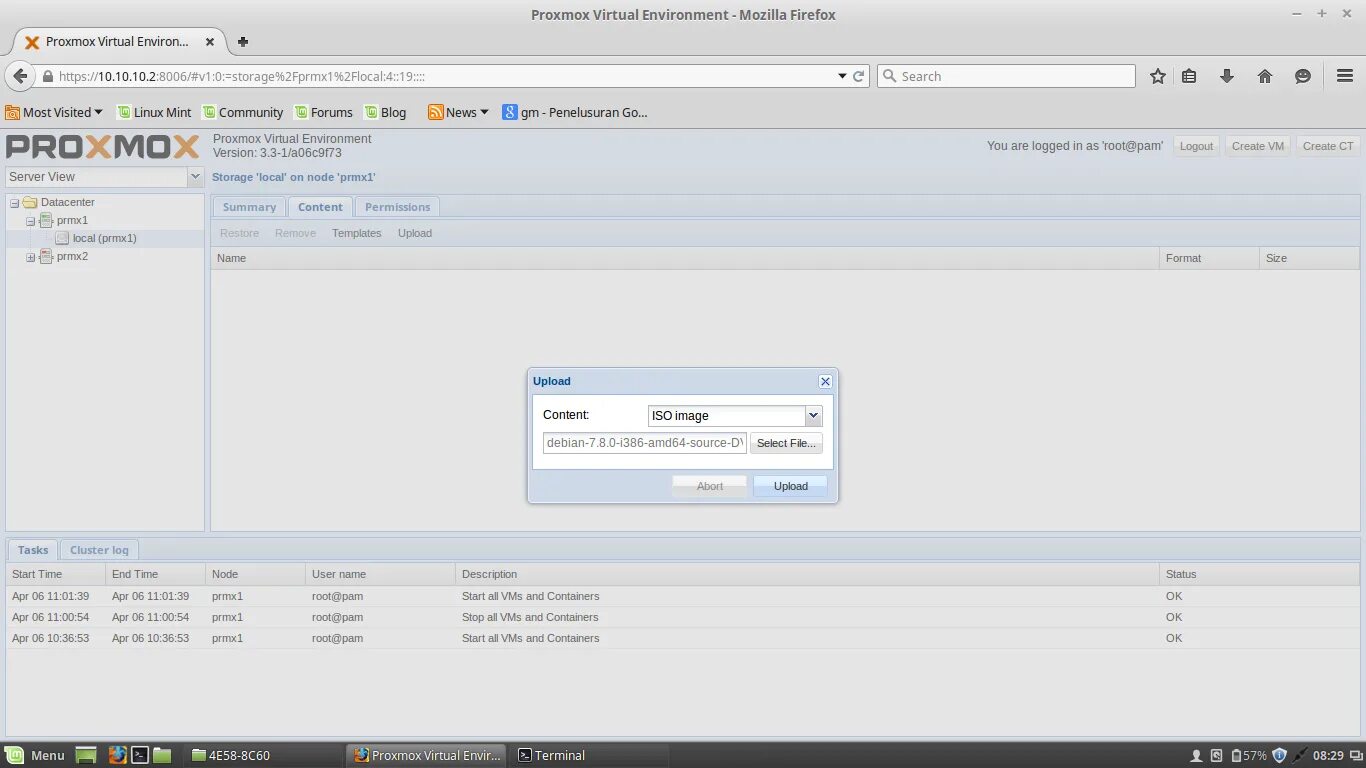This screenshot has width=1366, height=768.
Task: Launch terminal from the taskbar launcher icon
Action: (x=141, y=755)
